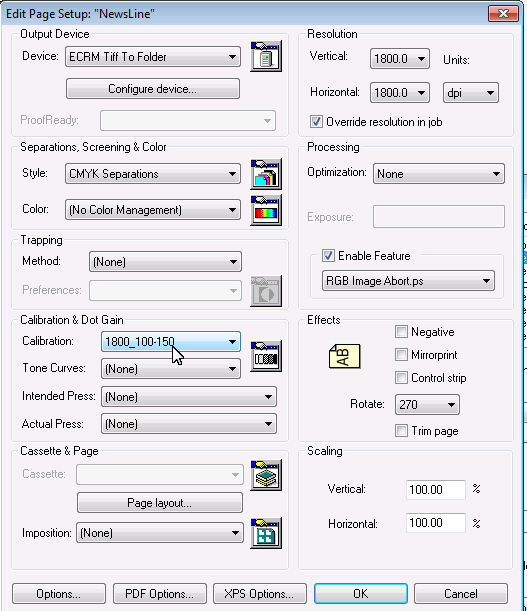The image size is (527, 611).
Task: Close the Edit Page Setup dialog
Action: coord(503,14)
